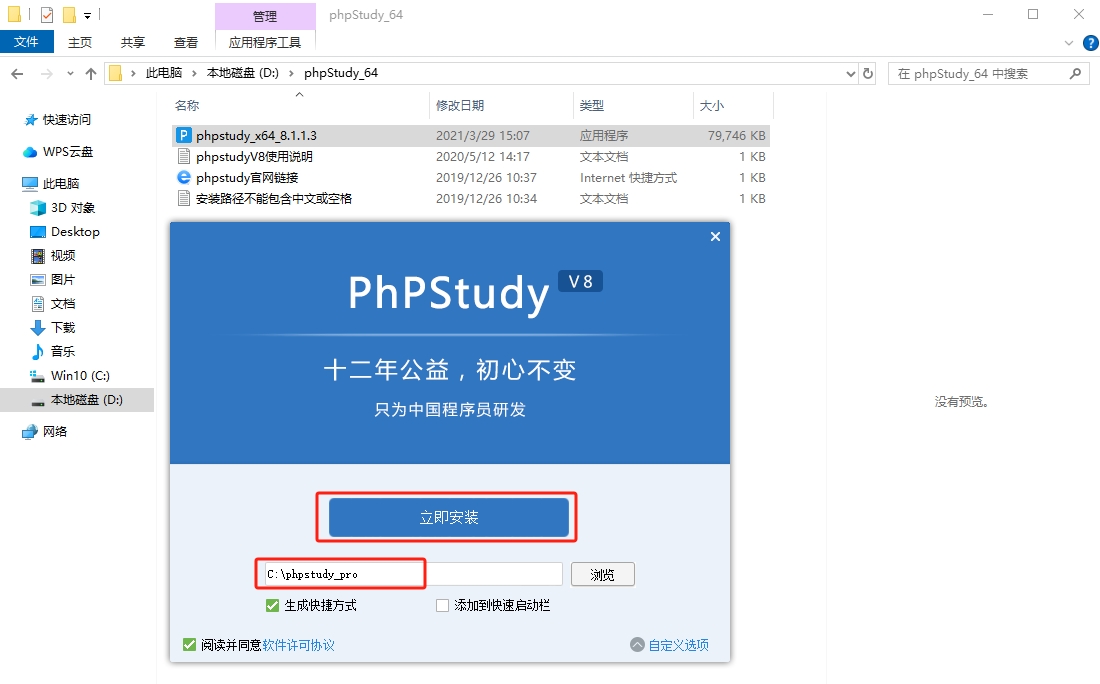Click the properties quick access icon
This screenshot has width=1100, height=684.
47,15
